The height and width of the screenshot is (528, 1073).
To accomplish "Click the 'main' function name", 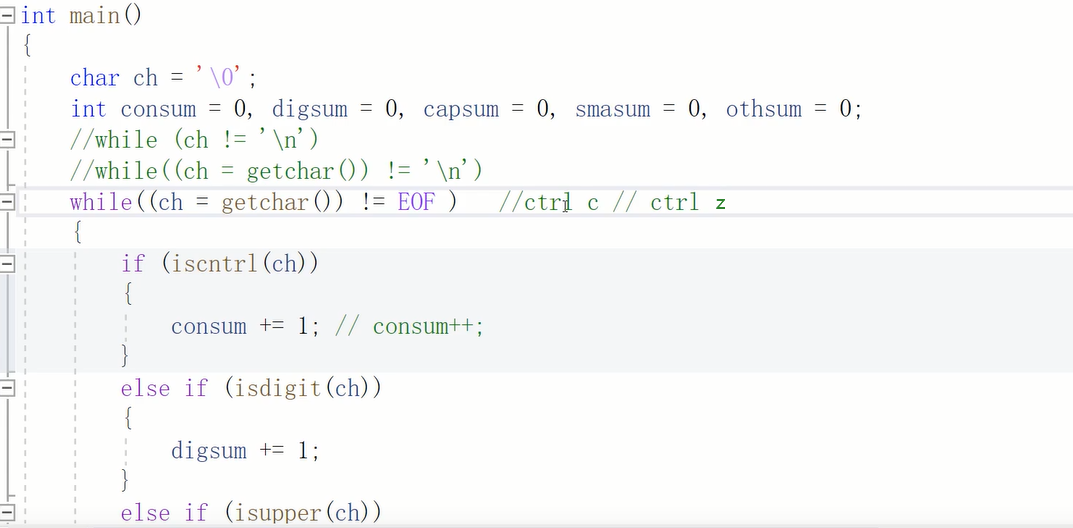I will tap(93, 16).
